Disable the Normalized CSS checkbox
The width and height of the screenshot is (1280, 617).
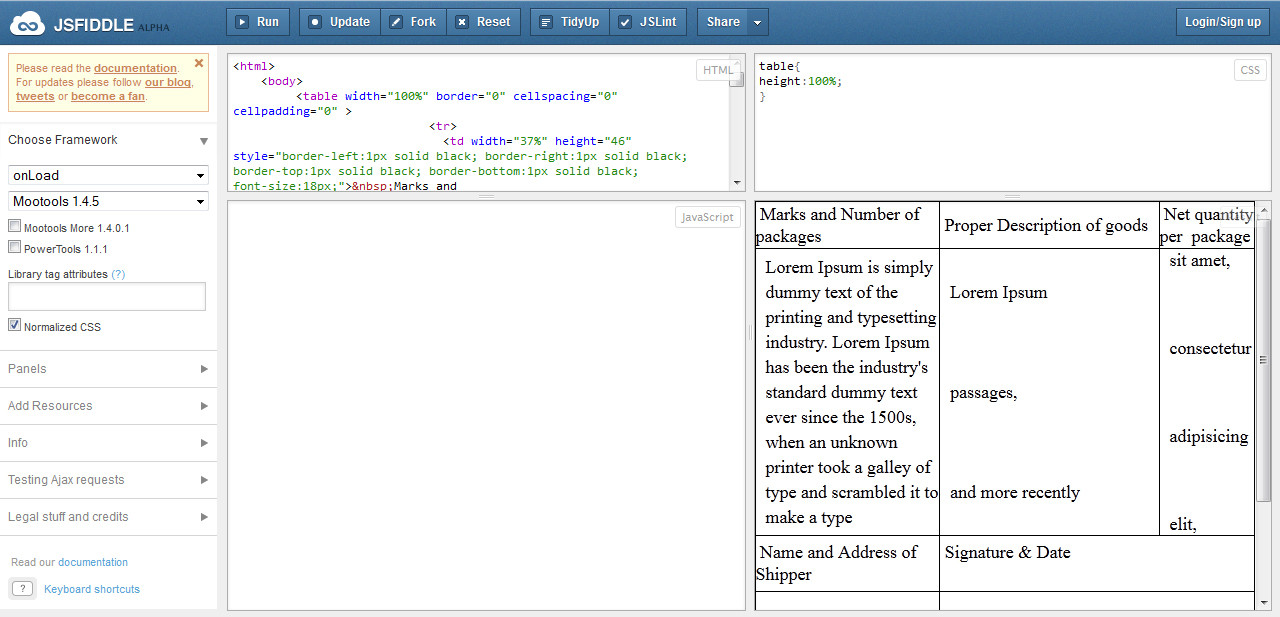tap(14, 325)
